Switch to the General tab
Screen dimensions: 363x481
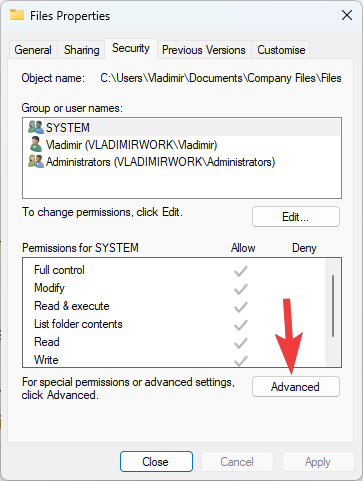coord(33,50)
